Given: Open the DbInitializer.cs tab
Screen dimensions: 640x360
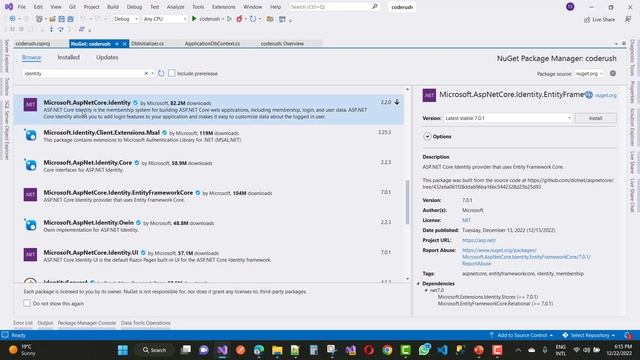Looking at the screenshot, I should [x=148, y=44].
